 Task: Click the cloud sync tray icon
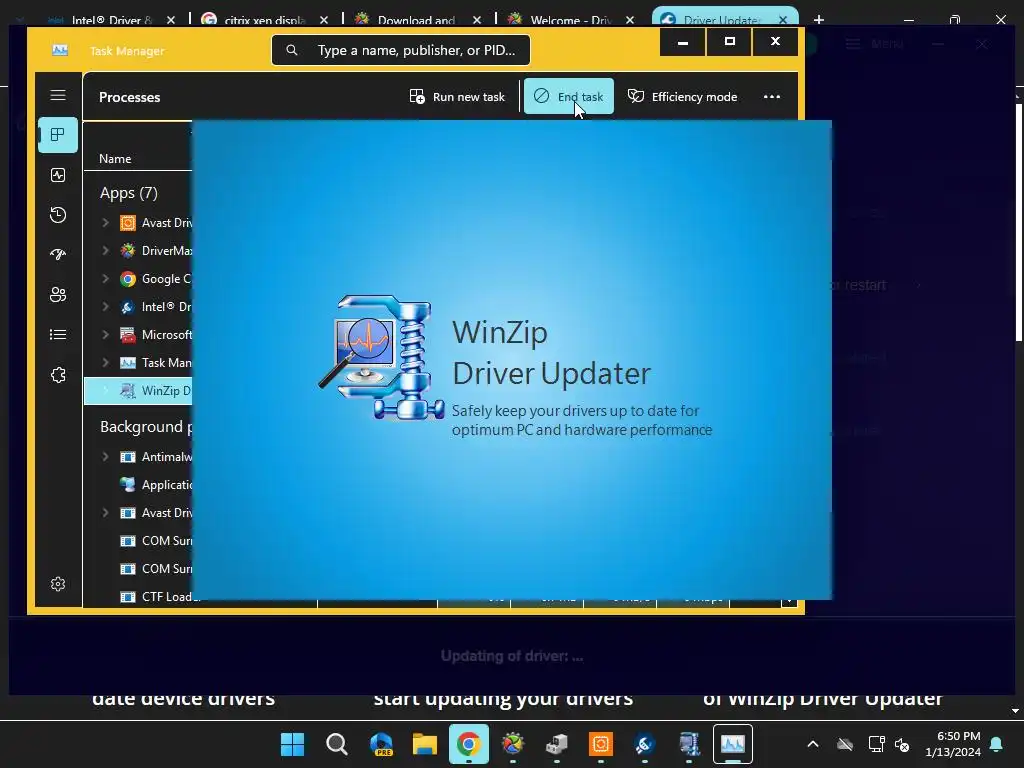coord(845,744)
